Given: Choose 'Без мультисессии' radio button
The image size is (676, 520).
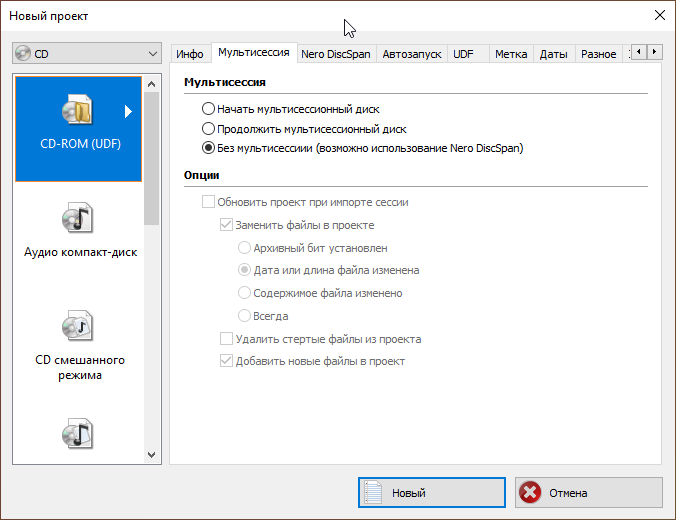Looking at the screenshot, I should click(x=208, y=148).
